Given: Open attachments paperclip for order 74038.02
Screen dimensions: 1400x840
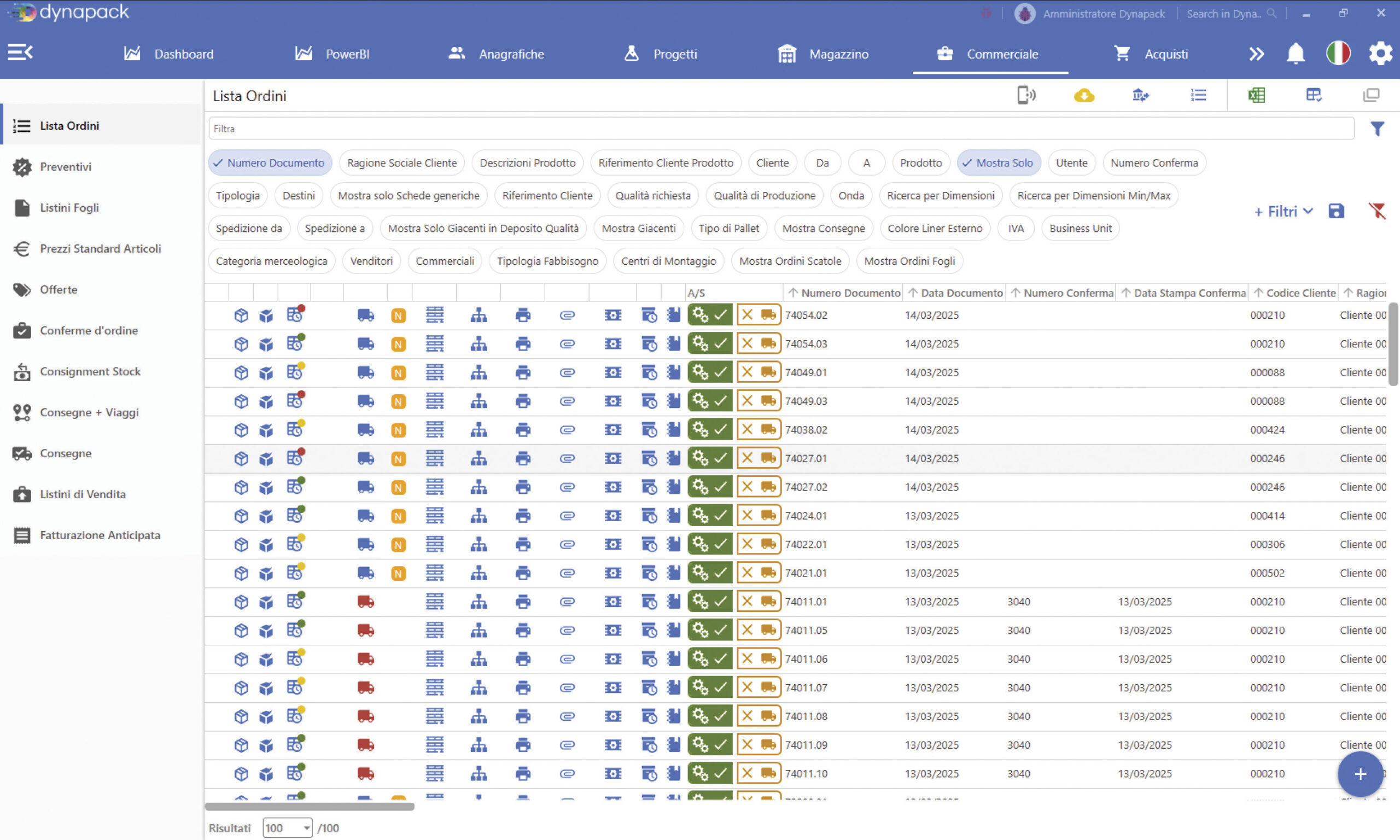Looking at the screenshot, I should click(567, 430).
